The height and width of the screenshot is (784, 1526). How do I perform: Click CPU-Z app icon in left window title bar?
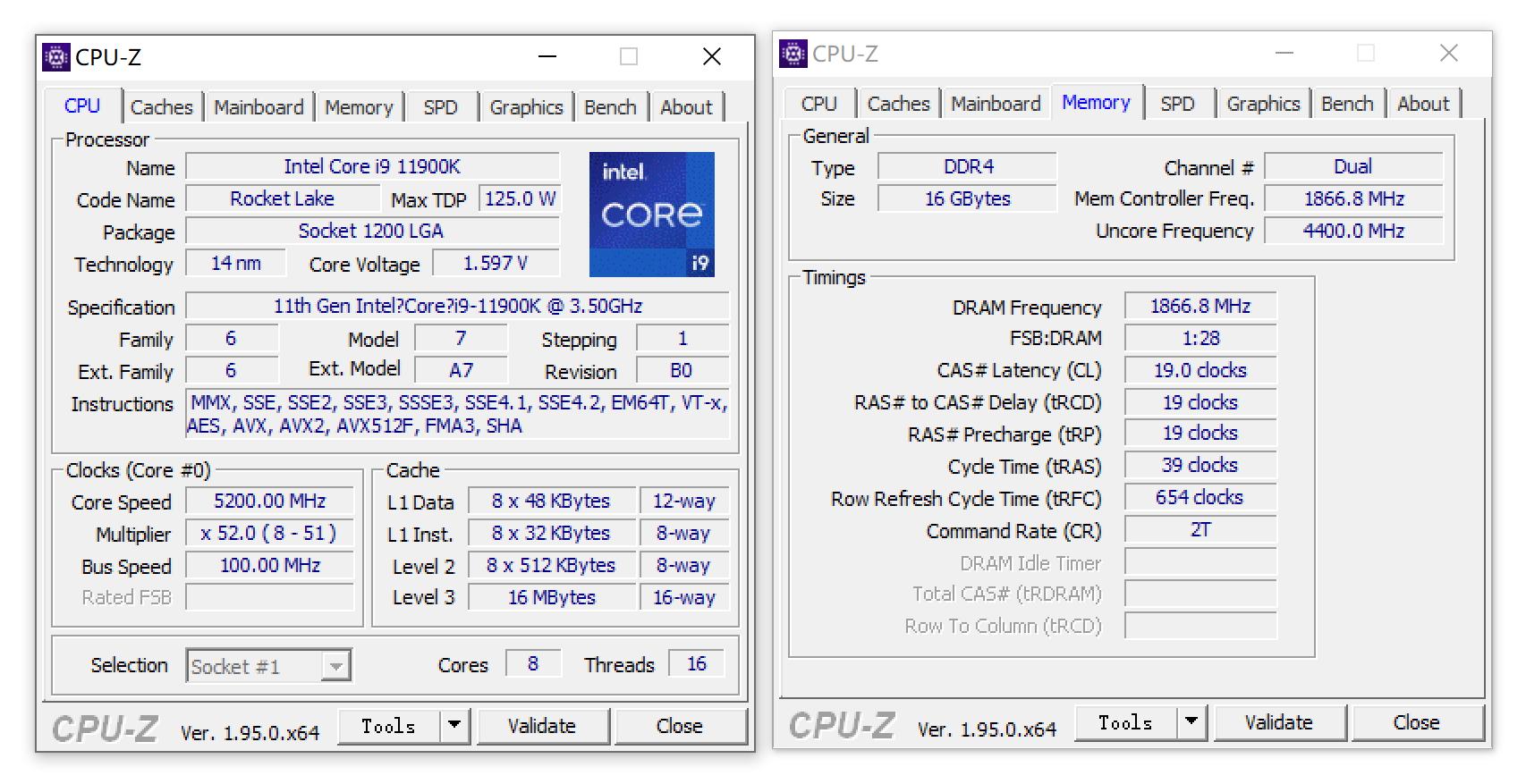(x=56, y=57)
